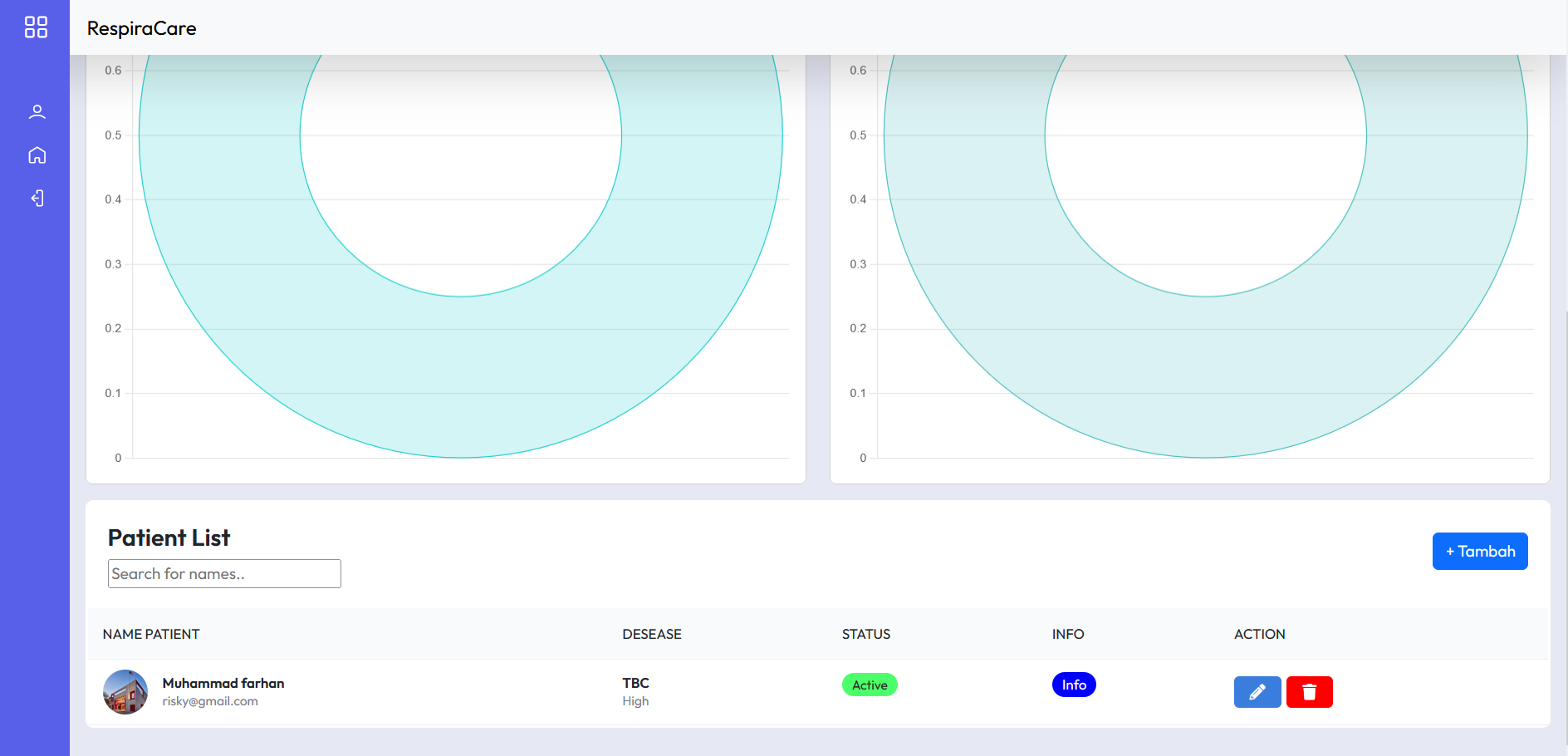The width and height of the screenshot is (1568, 756).
Task: Click the logout icon in sidebar
Action: (x=37, y=198)
